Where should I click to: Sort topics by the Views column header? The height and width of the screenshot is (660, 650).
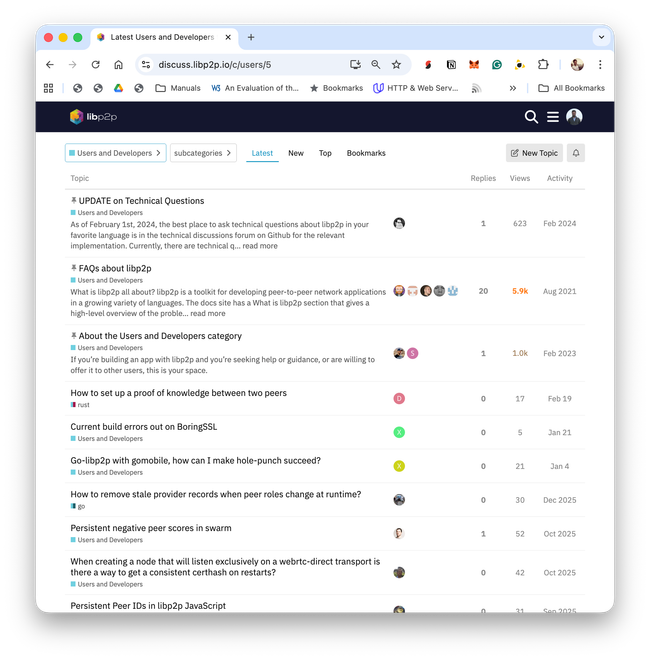click(520, 178)
